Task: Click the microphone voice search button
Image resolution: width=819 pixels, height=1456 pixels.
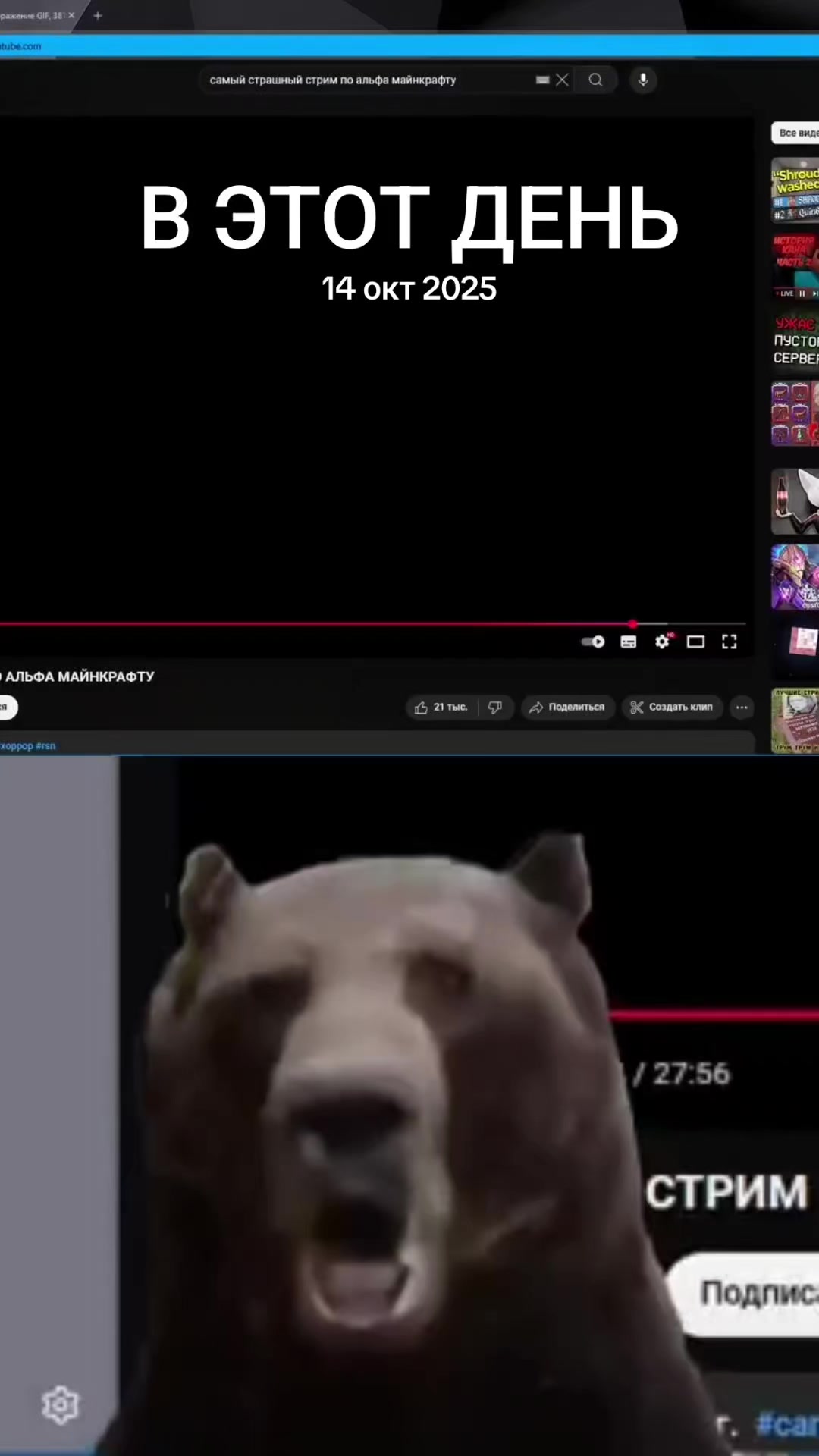Action: [x=643, y=80]
